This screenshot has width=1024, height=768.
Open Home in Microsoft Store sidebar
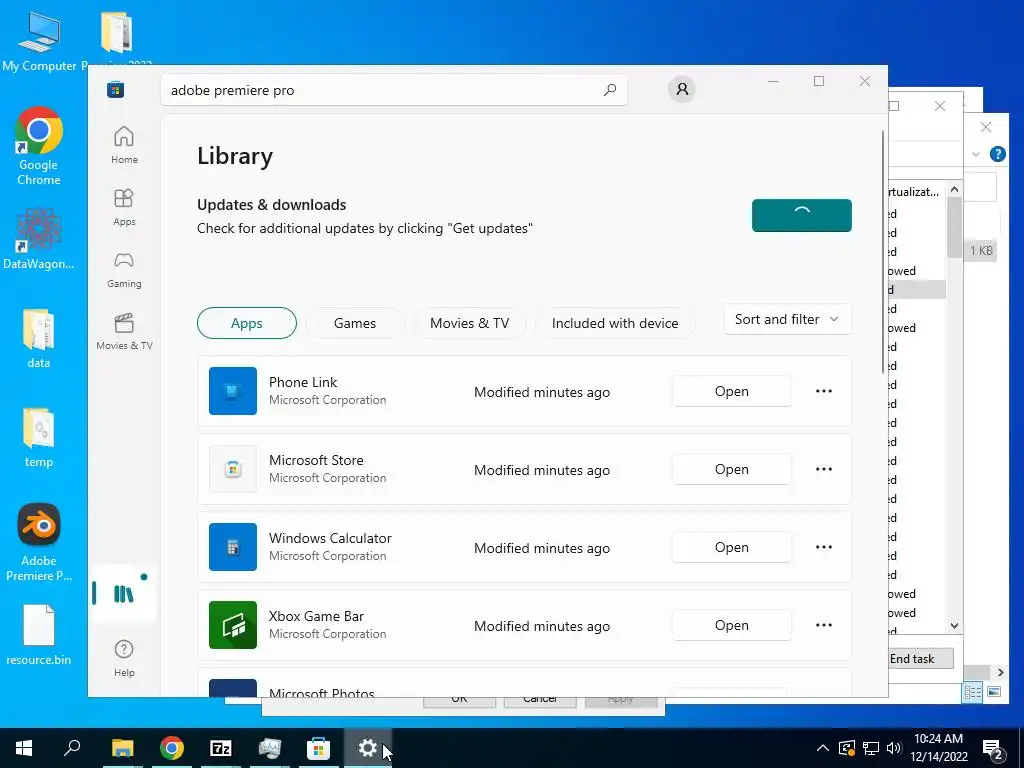point(124,145)
